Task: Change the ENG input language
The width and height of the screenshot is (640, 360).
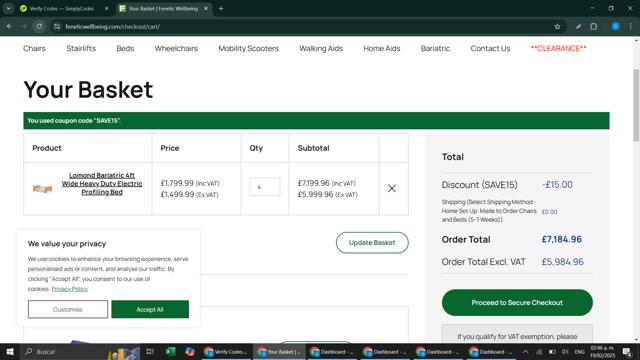Action: (x=580, y=351)
